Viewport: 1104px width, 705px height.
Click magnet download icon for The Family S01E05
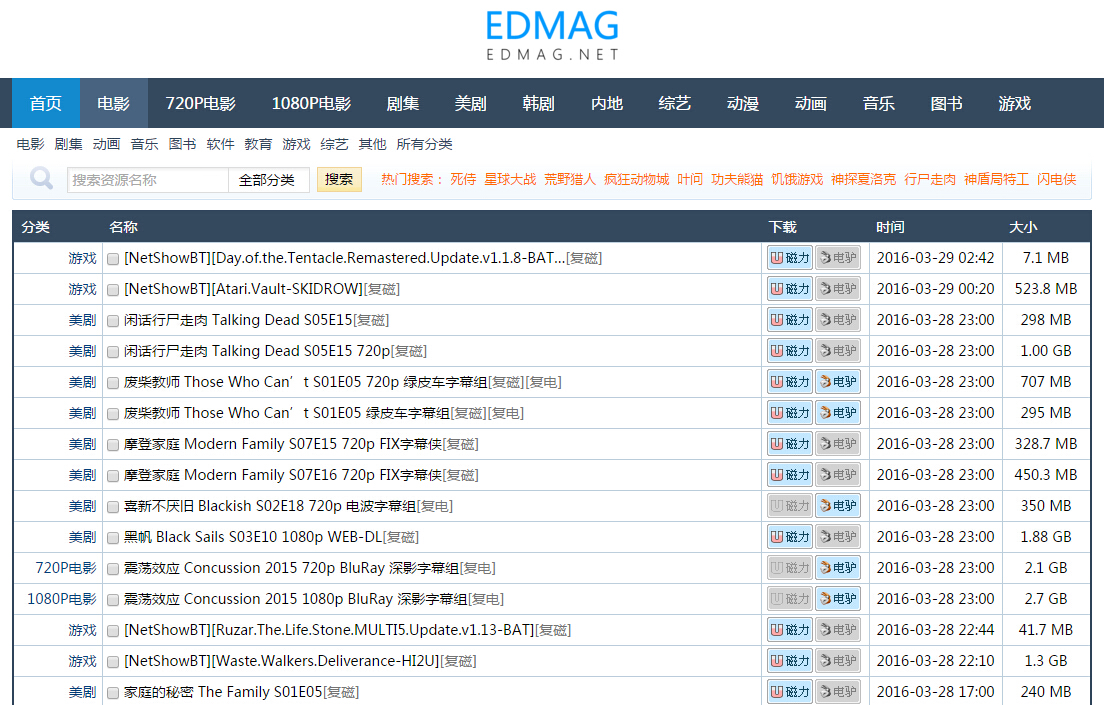789,691
